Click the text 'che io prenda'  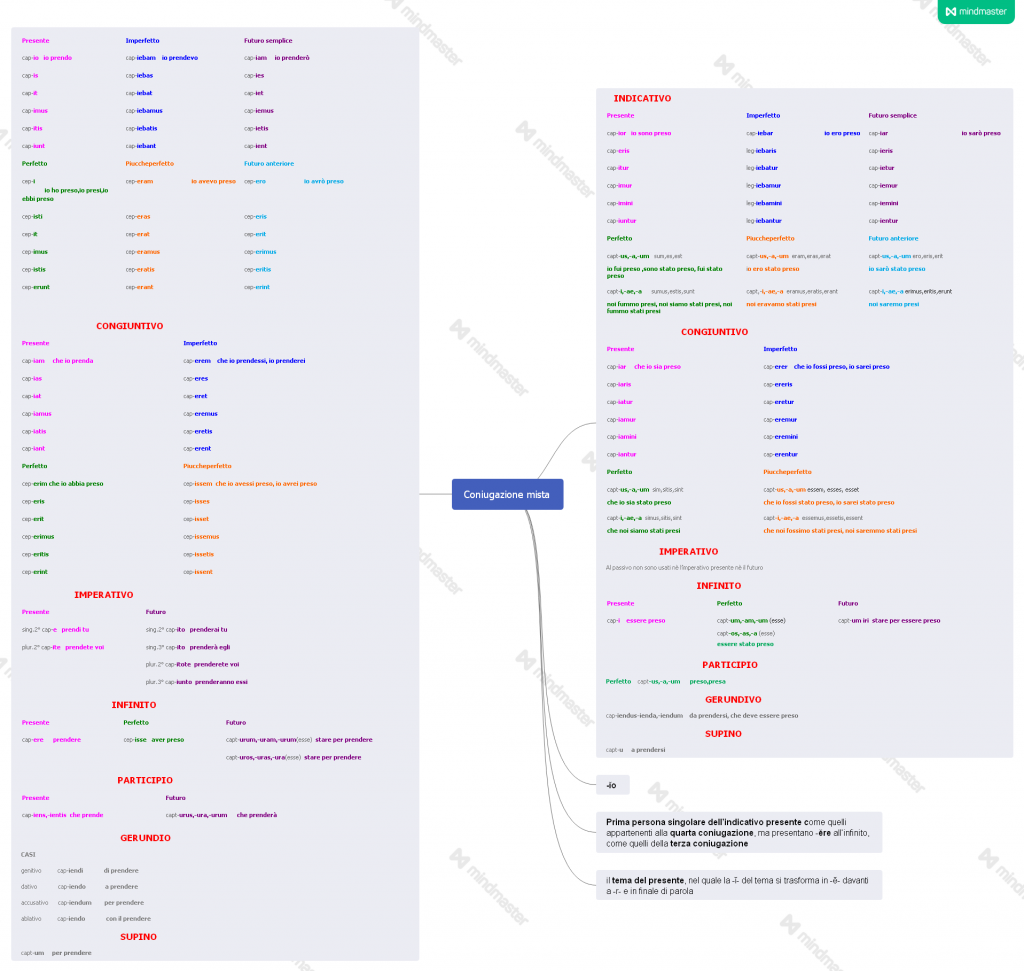pyautogui.click(x=73, y=361)
